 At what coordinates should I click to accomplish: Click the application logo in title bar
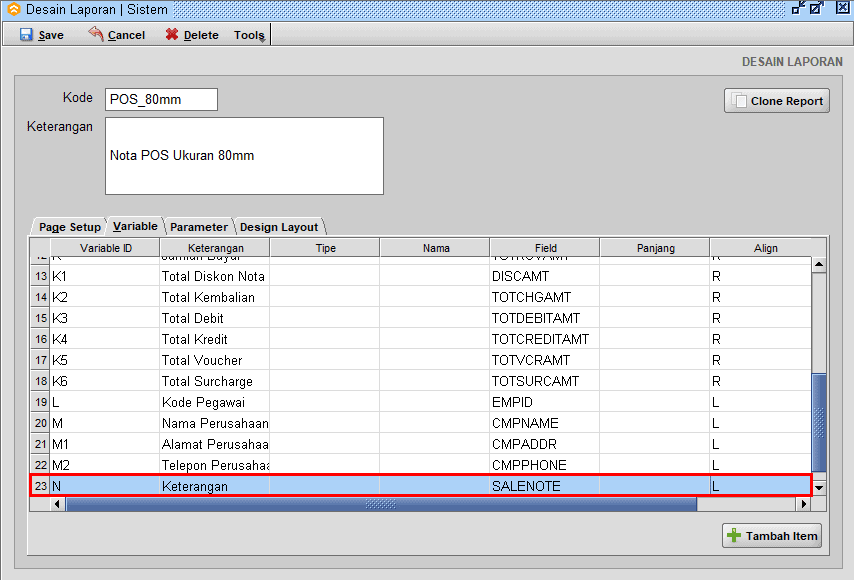(13, 9)
